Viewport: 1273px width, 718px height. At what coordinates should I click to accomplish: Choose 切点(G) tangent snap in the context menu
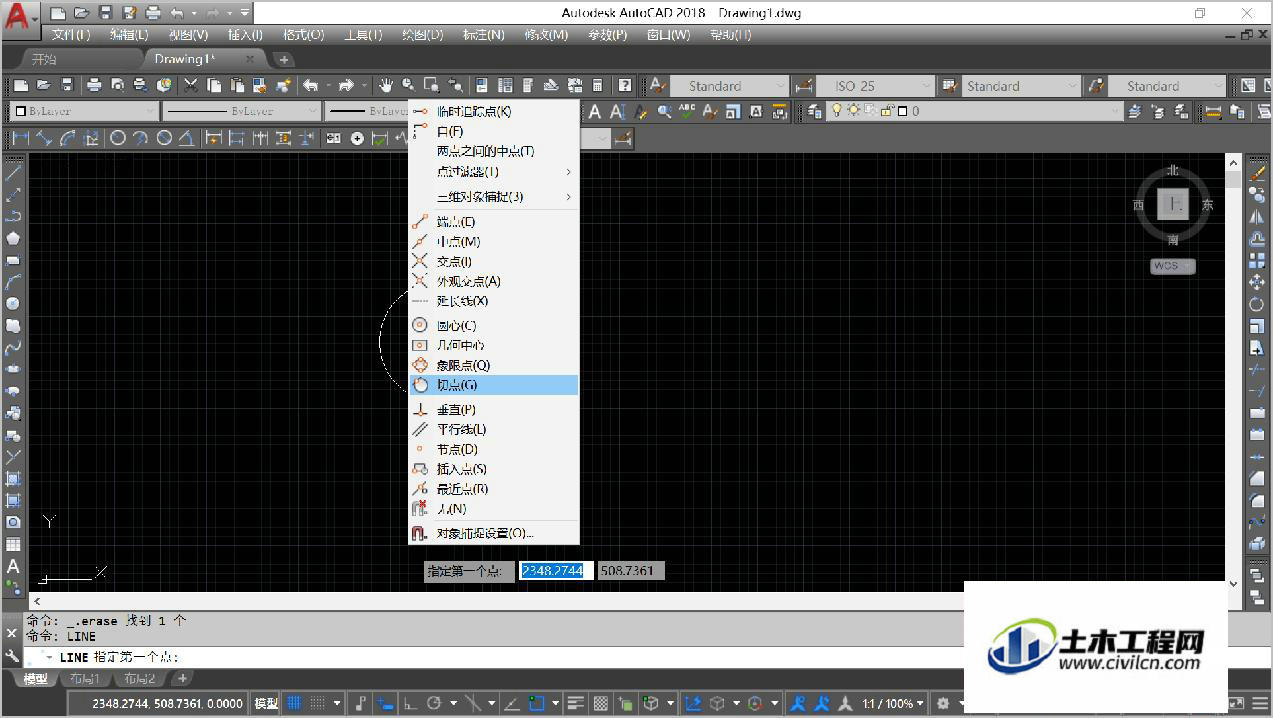pyautogui.click(x=494, y=385)
